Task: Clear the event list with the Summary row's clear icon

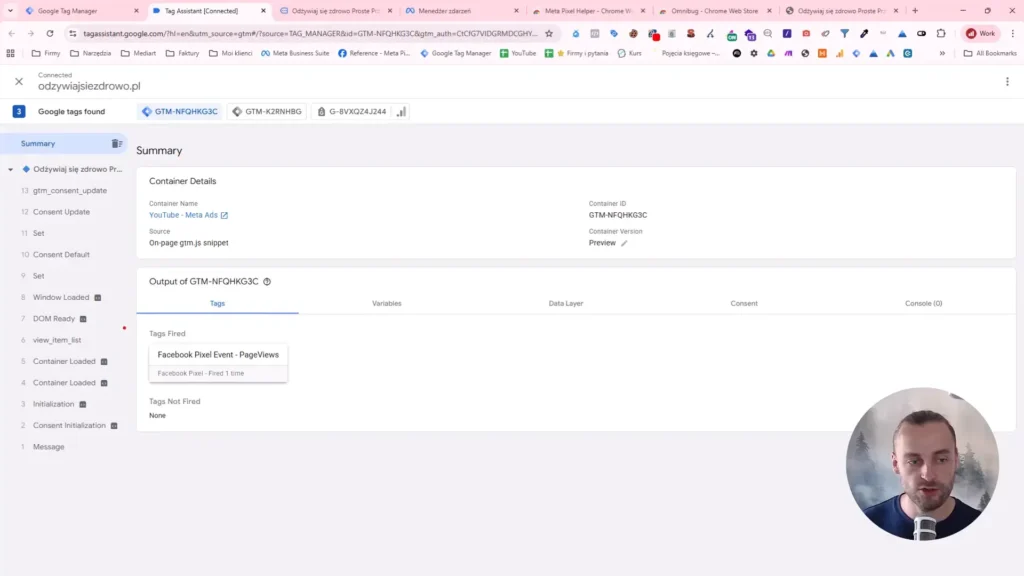Action: [x=116, y=144]
